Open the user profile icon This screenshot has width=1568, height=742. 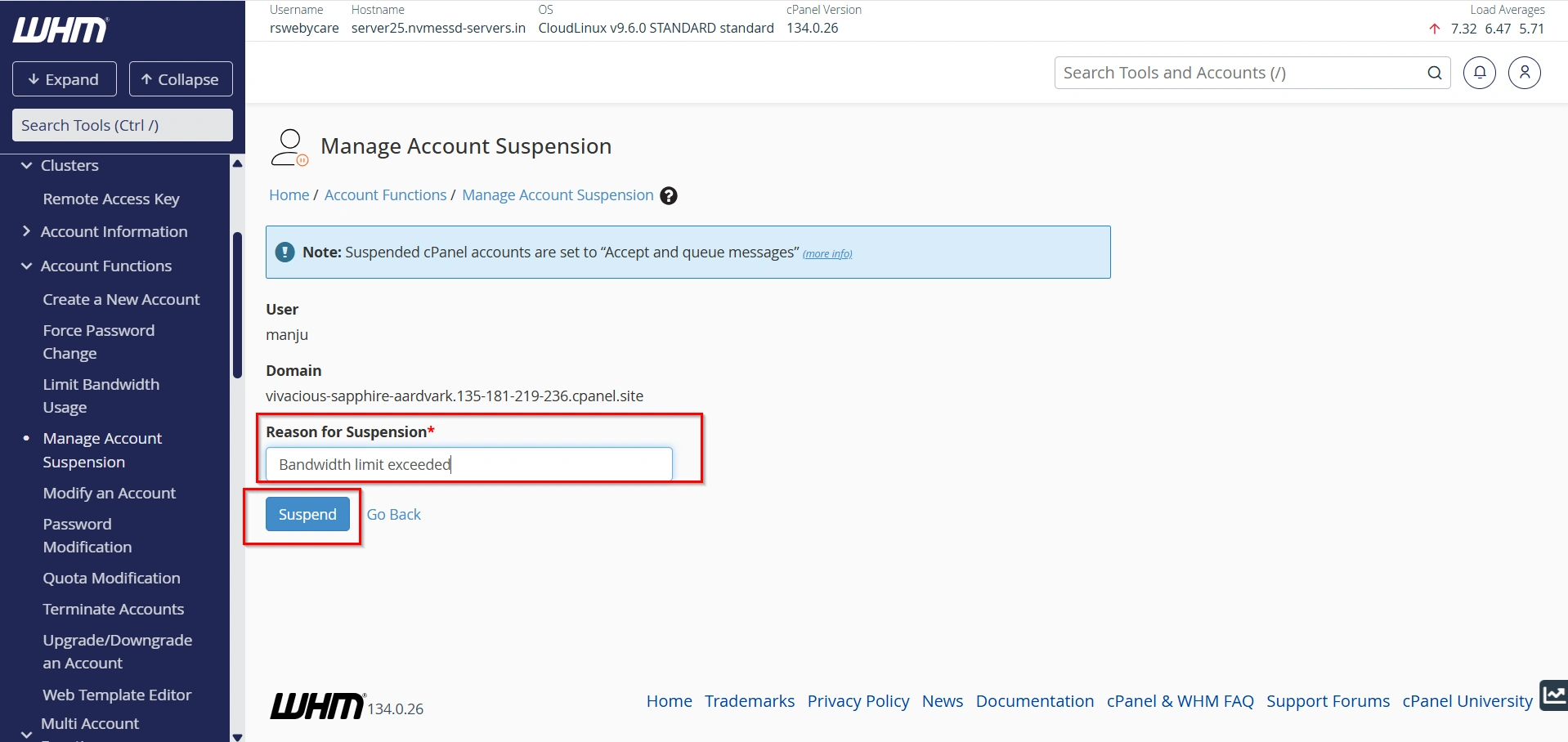point(1525,73)
